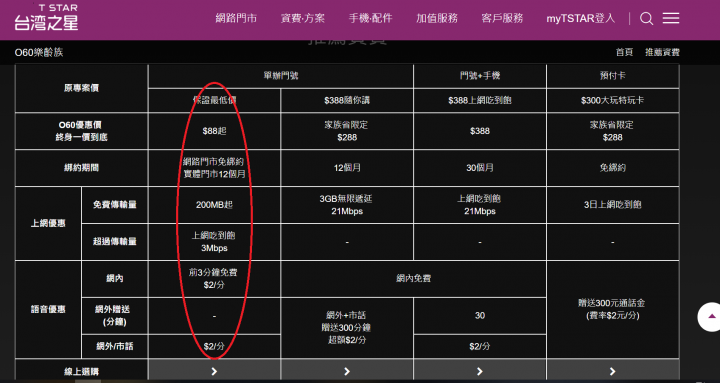Select the 單辦門號 header cell
Screen dimensions: 720x383
coord(281,76)
